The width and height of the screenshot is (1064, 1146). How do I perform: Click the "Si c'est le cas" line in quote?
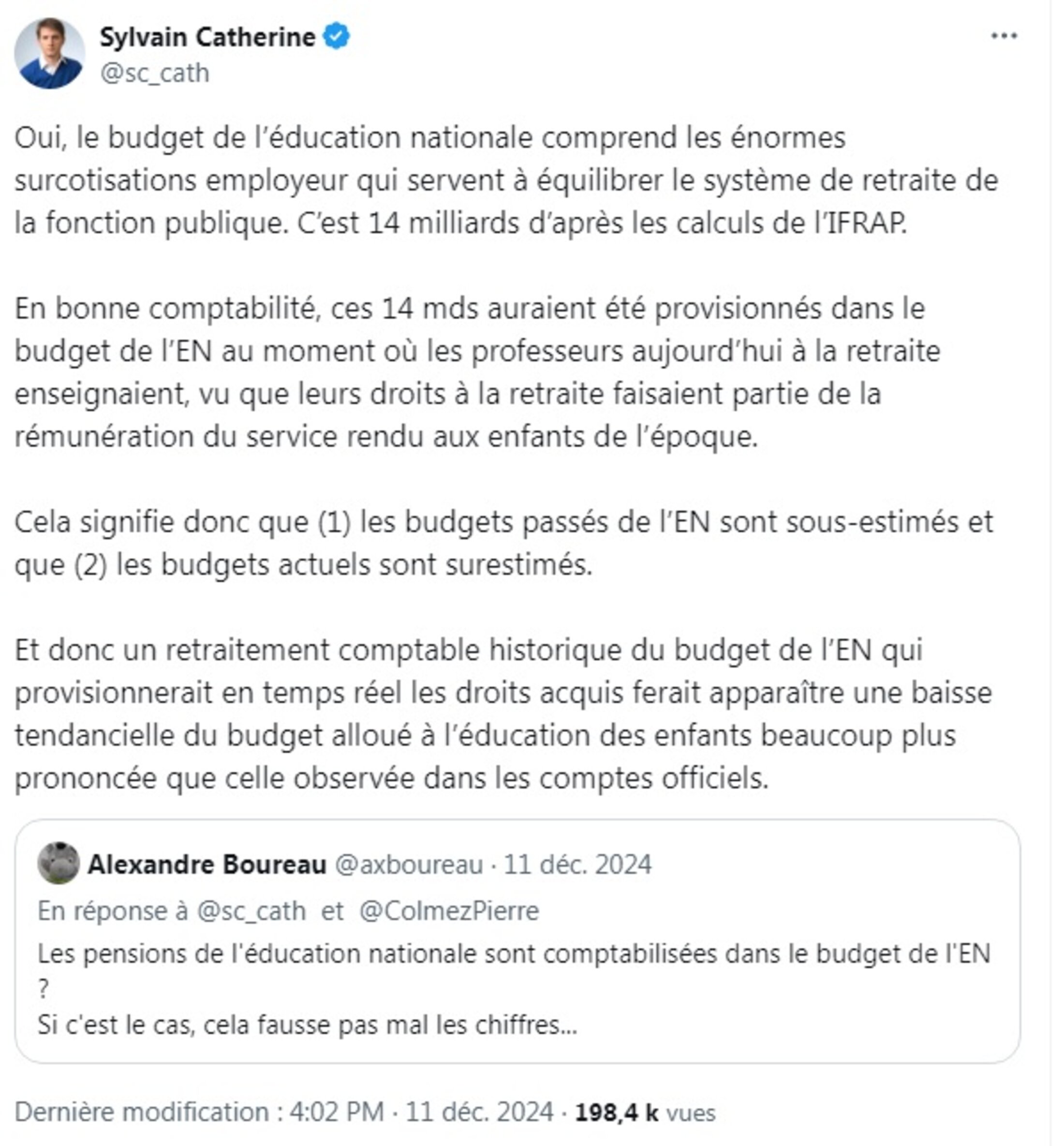tap(308, 1025)
